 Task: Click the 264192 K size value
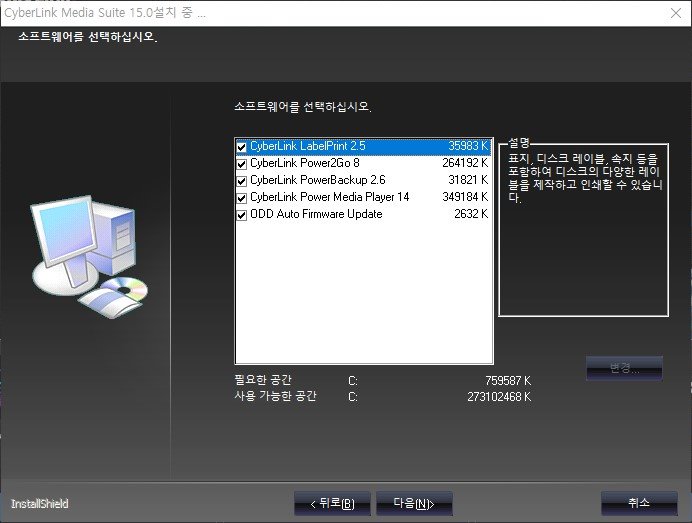(x=465, y=163)
